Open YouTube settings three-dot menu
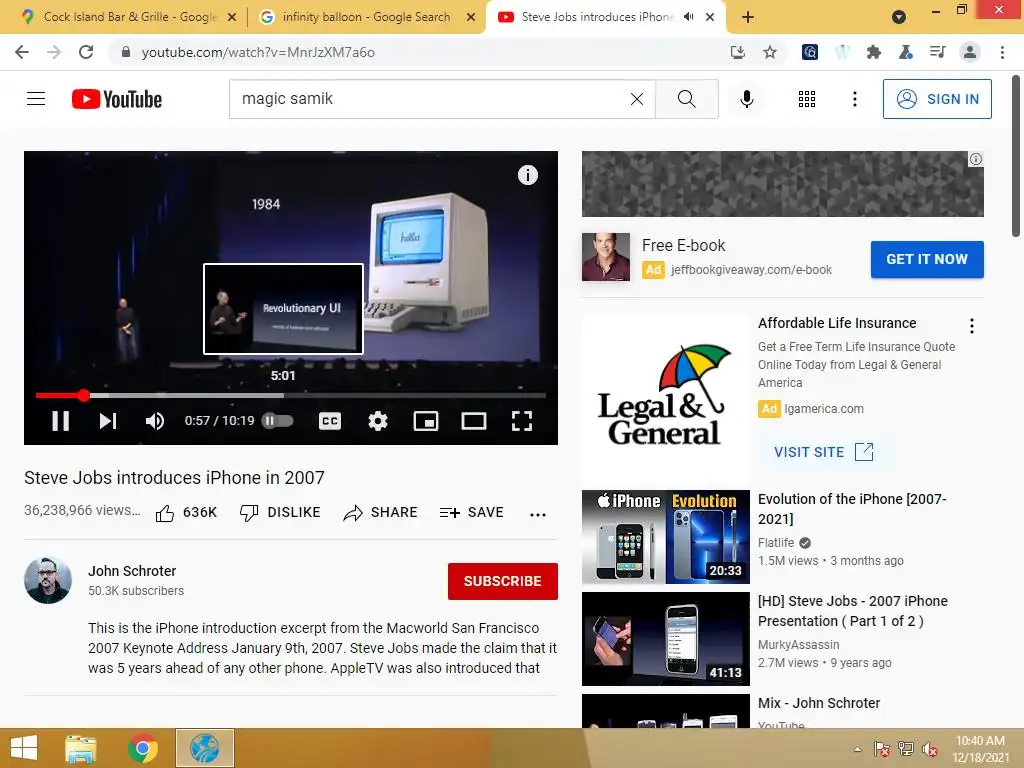Image resolution: width=1024 pixels, height=768 pixels. [x=854, y=99]
